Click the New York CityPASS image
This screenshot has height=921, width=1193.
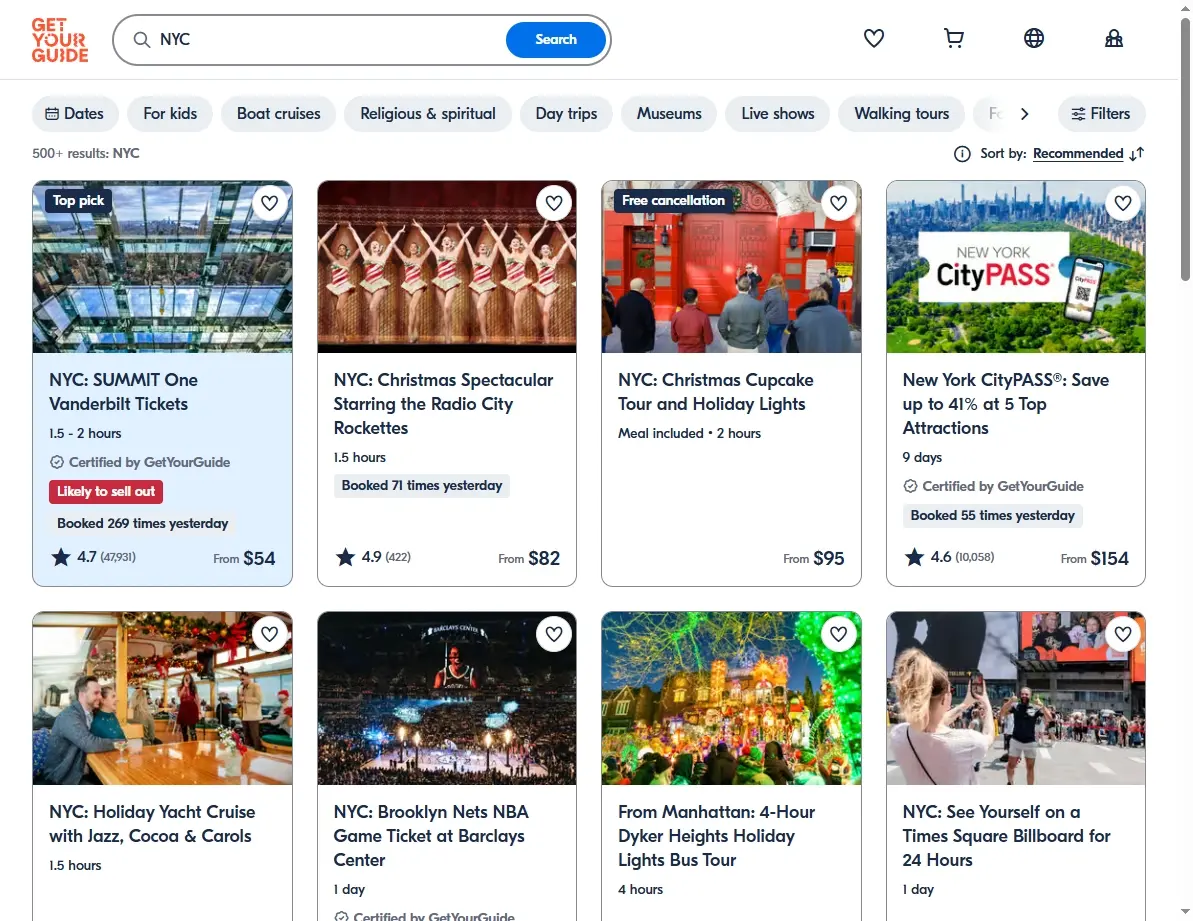(1016, 267)
